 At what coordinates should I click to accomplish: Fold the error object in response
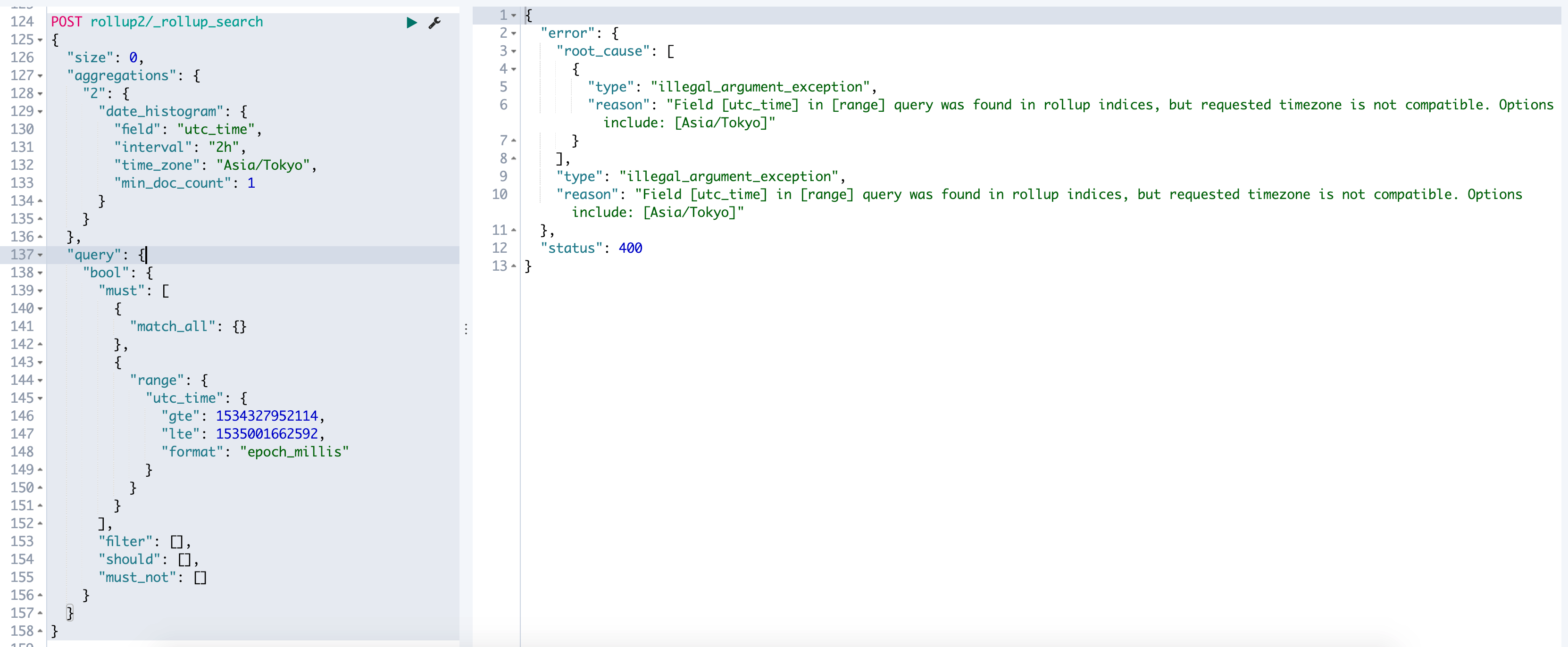[514, 33]
